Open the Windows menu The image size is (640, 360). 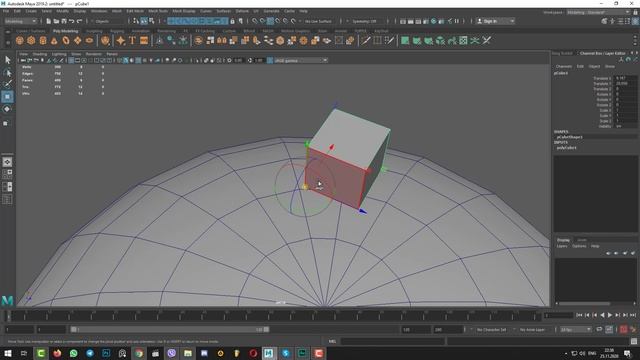(99, 11)
